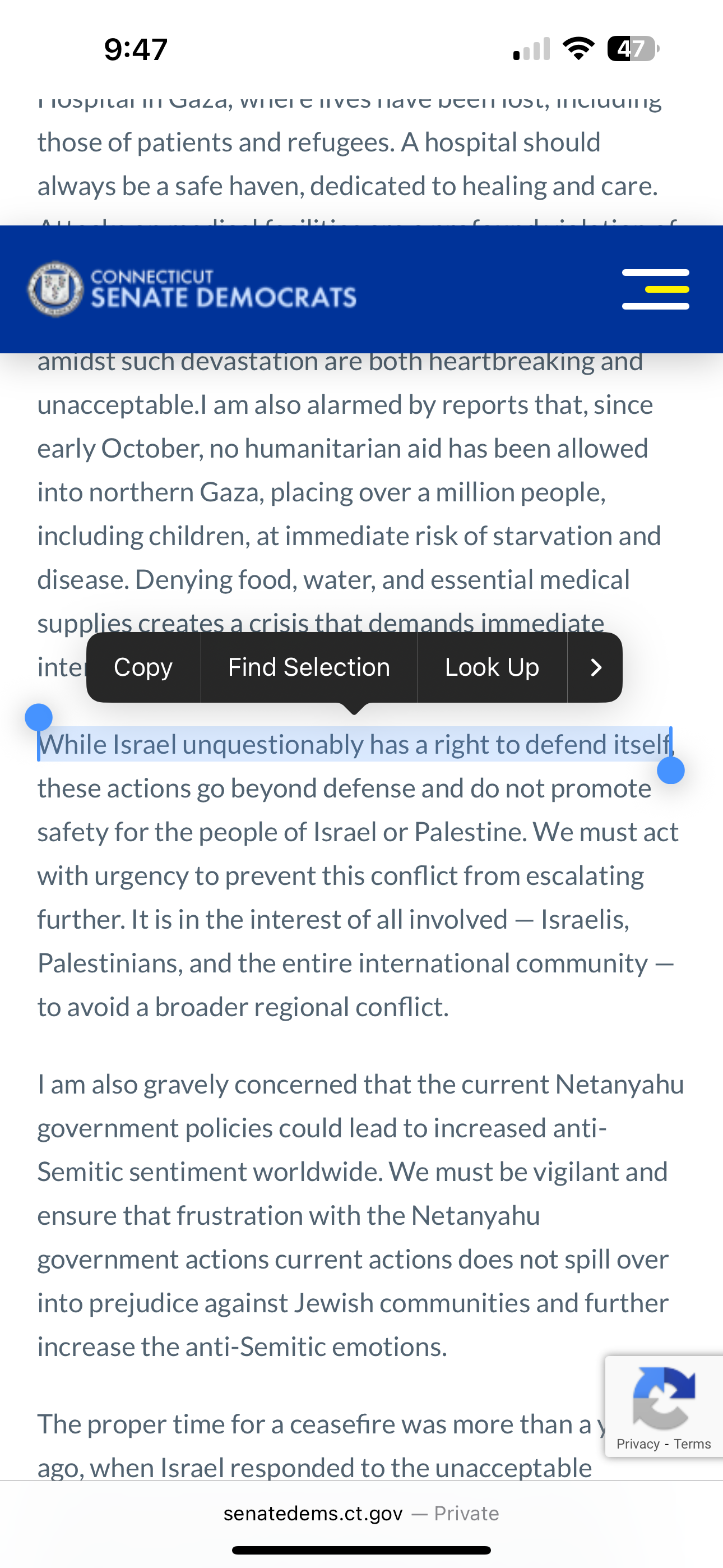
Task: Tap the Wi-Fi status icon
Action: 578,49
